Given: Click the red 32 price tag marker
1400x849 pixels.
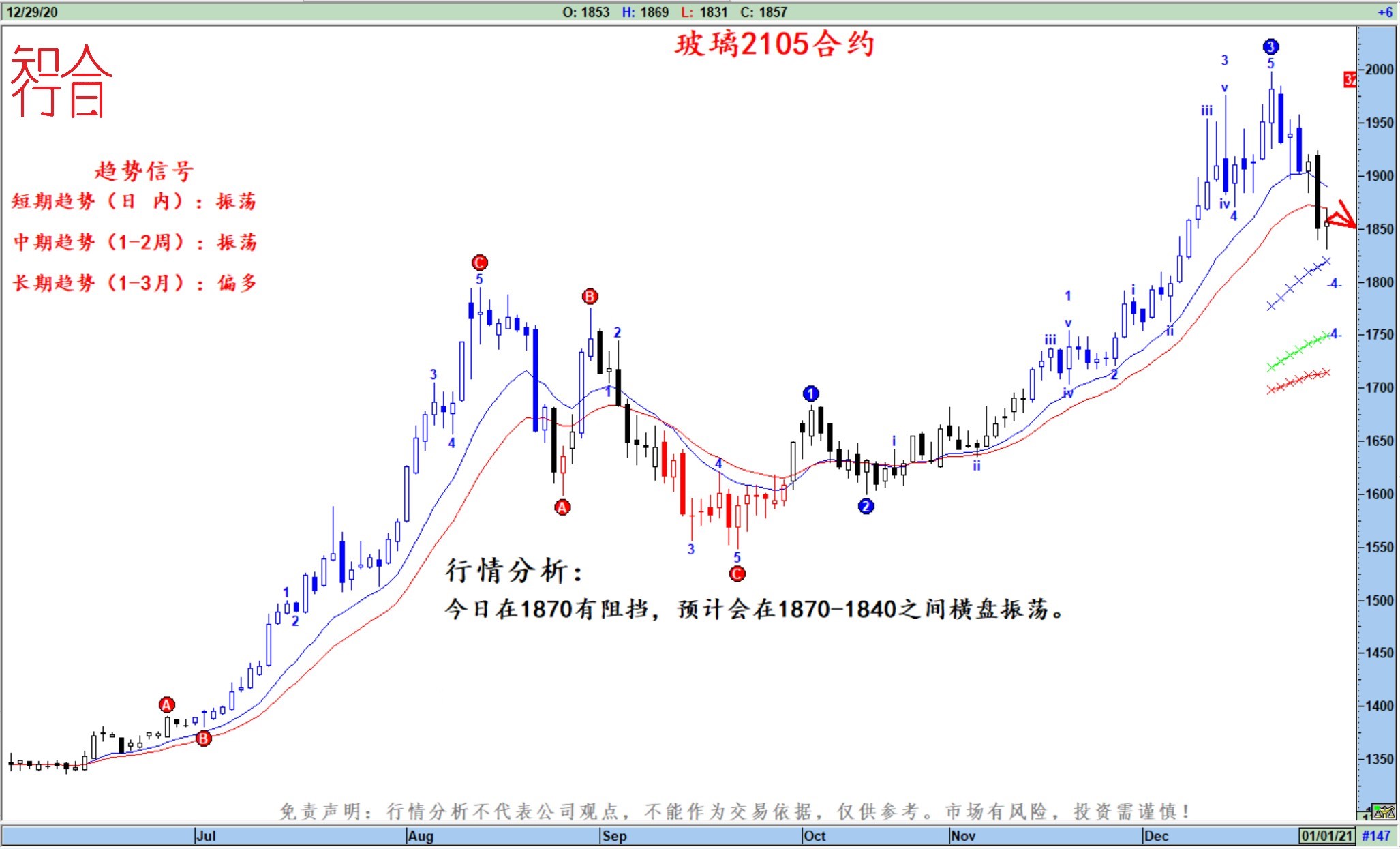Looking at the screenshot, I should click(1350, 80).
